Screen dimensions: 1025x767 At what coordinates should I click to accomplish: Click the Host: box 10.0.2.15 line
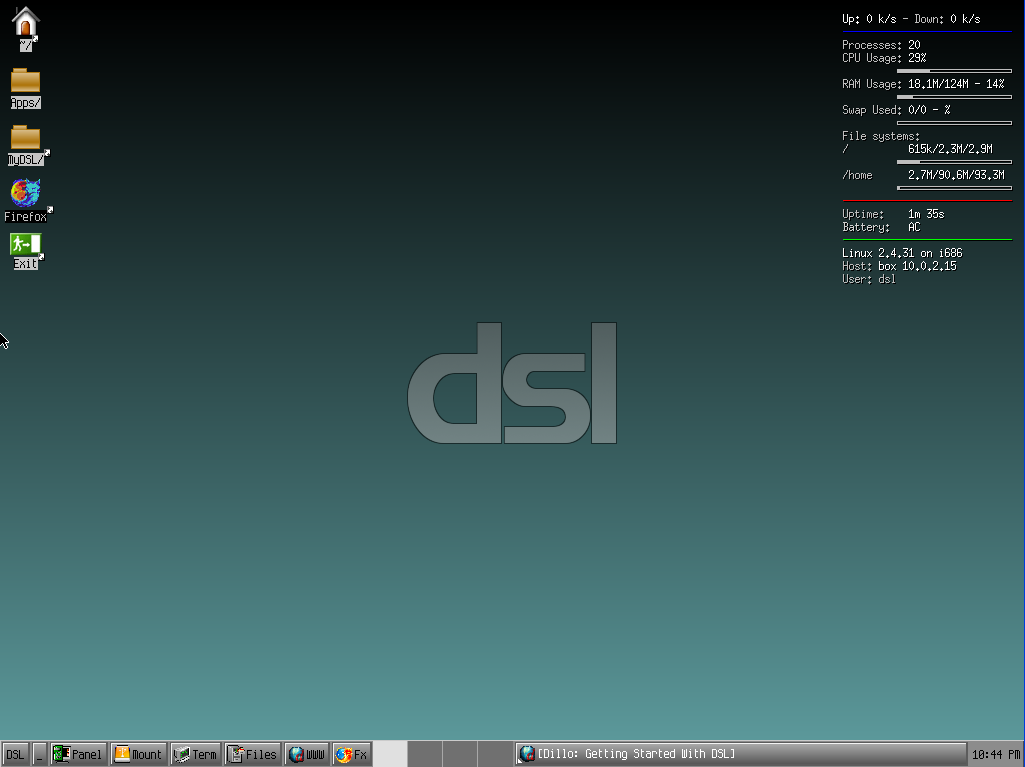(x=899, y=266)
